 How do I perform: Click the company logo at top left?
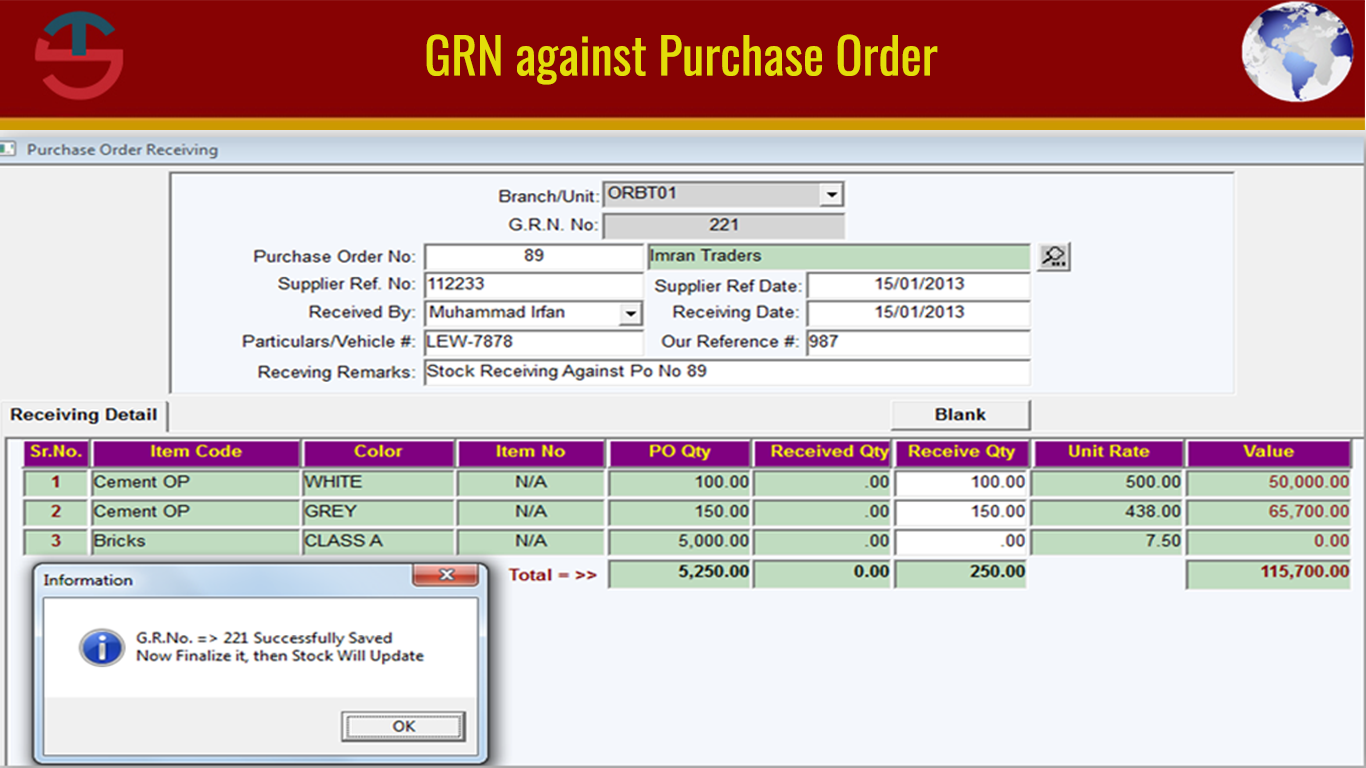[78, 56]
